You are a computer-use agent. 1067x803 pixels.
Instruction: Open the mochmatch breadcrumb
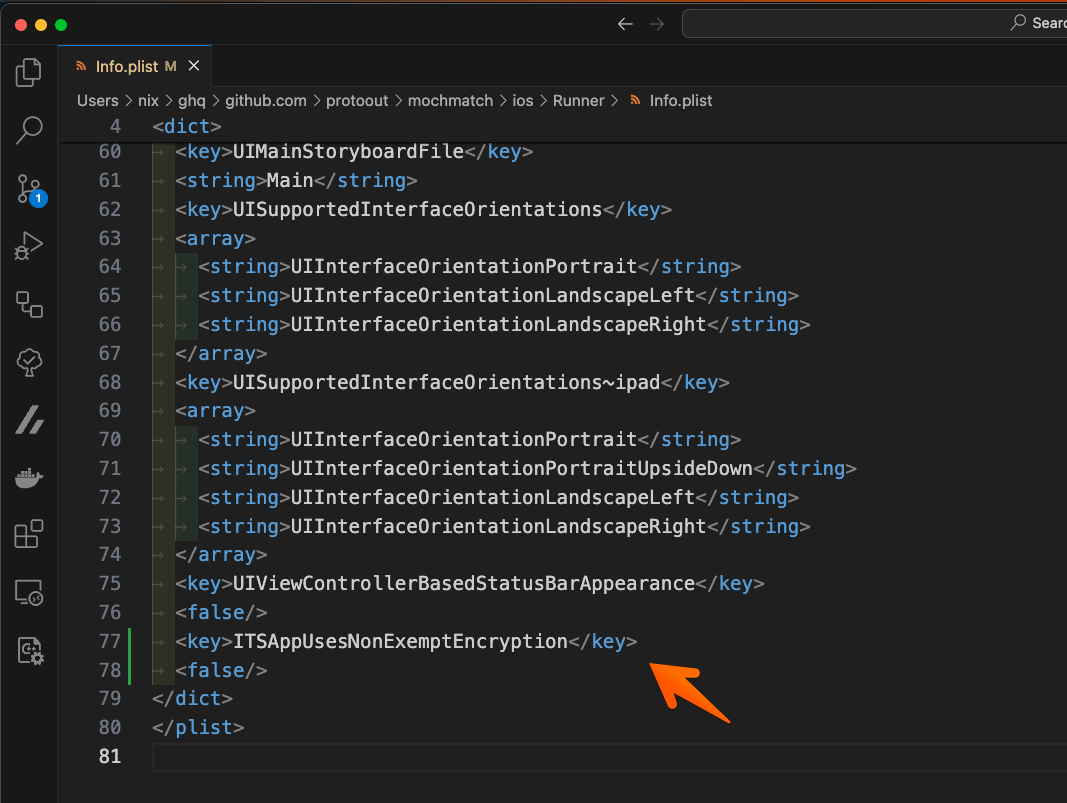(x=450, y=101)
